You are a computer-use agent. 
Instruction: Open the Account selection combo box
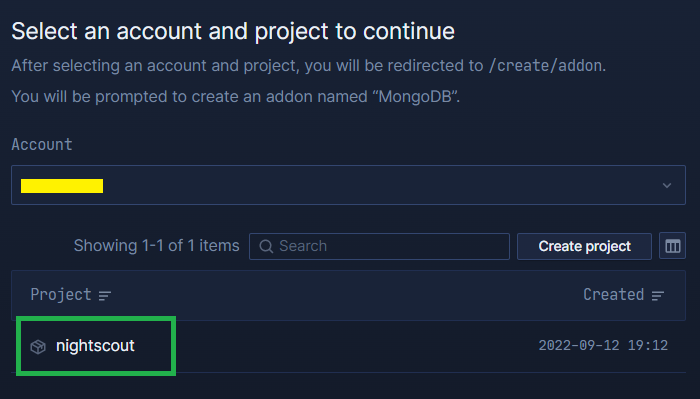pos(348,185)
